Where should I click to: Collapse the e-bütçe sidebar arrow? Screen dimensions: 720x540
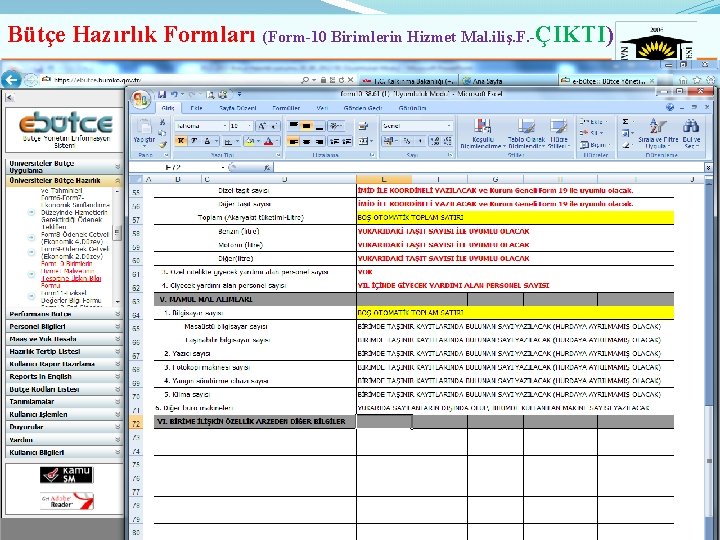(x=9, y=97)
